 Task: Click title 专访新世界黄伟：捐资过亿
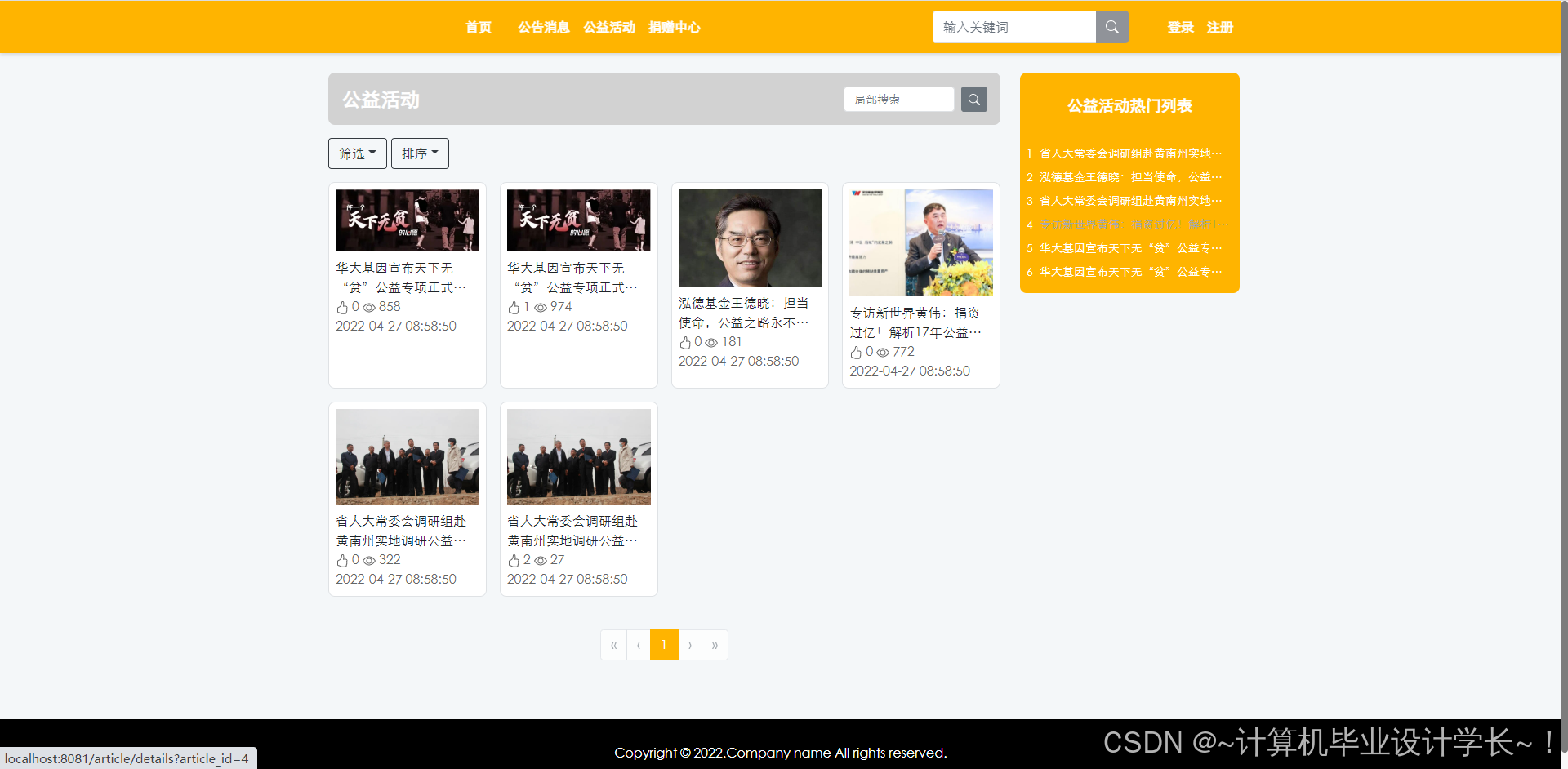coord(915,322)
